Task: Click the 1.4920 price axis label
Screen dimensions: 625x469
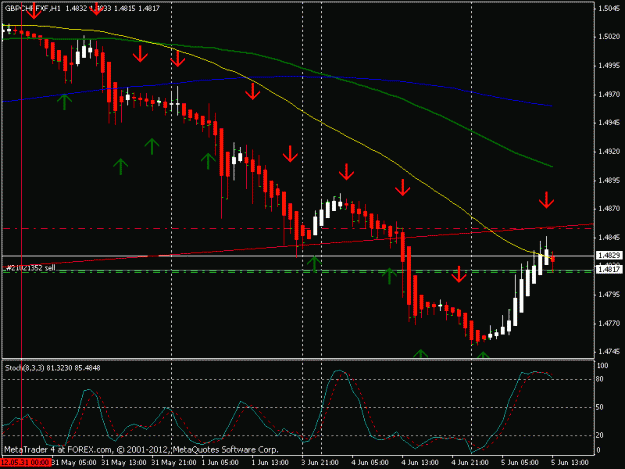Action: pyautogui.click(x=609, y=151)
